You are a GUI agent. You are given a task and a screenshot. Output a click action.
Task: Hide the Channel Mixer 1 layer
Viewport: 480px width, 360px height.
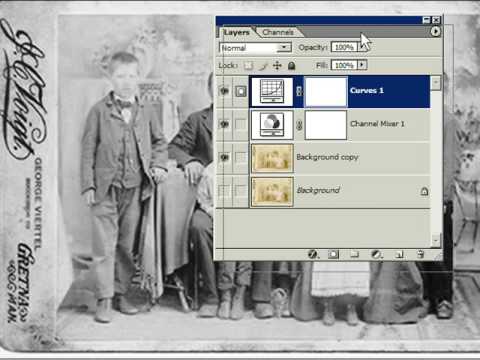pos(225,124)
